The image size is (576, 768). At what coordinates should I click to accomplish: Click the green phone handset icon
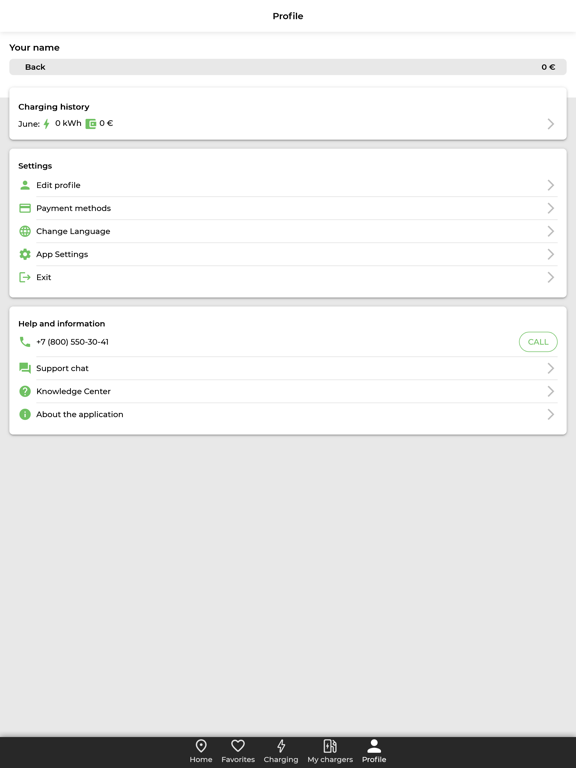[x=24, y=342]
